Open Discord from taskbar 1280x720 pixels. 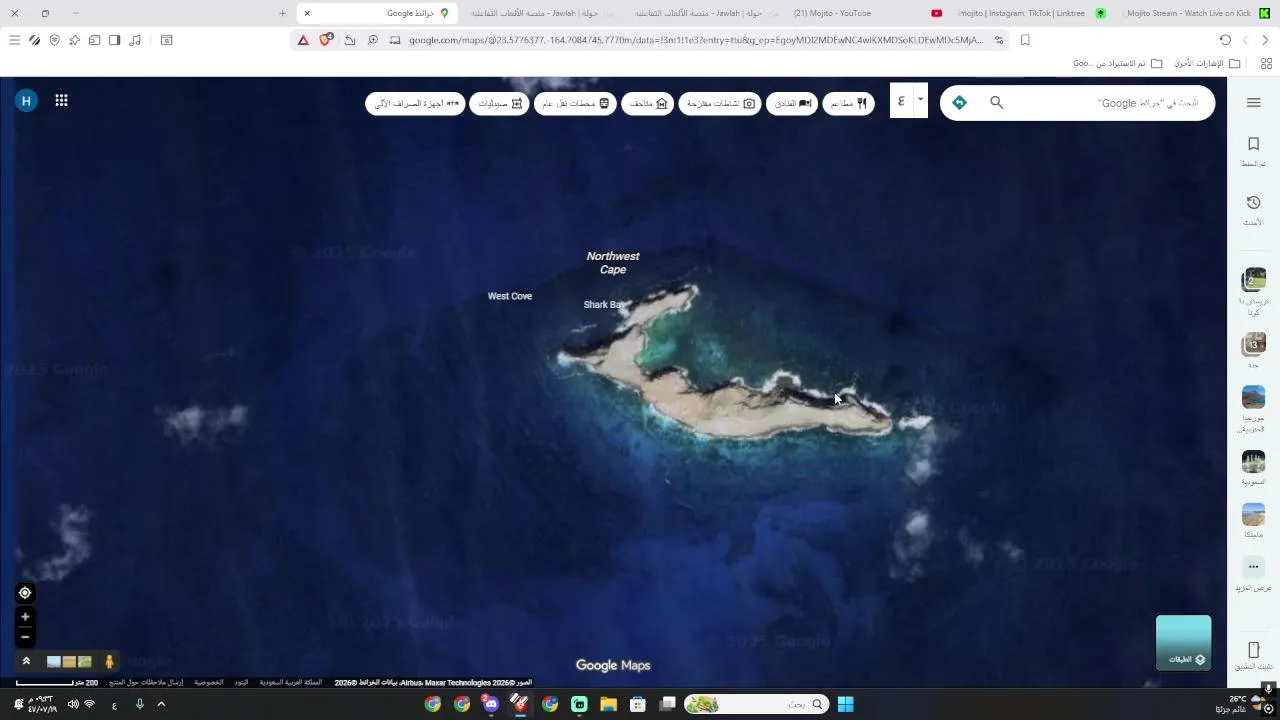[490, 704]
